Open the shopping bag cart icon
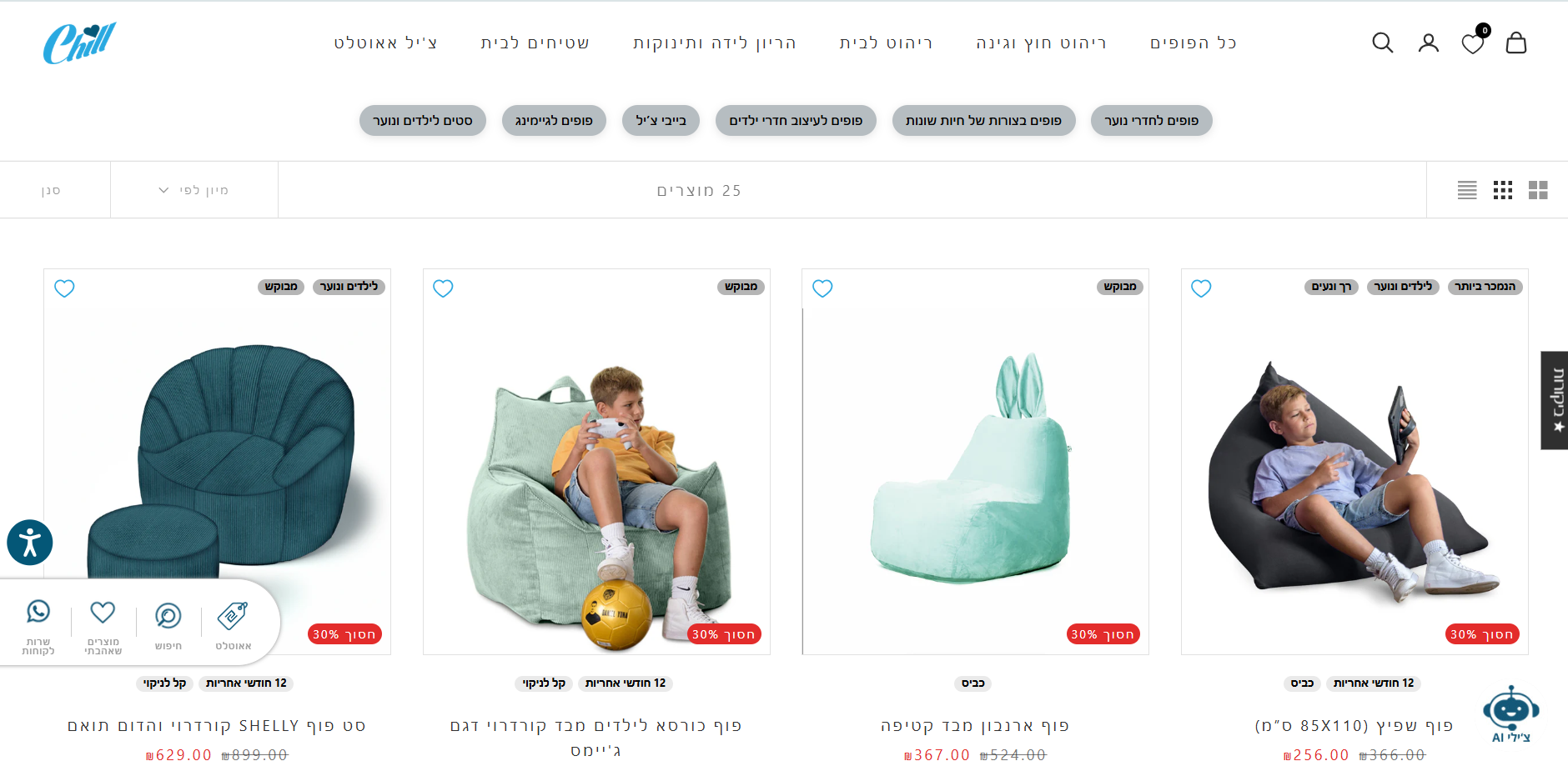 [x=1516, y=43]
